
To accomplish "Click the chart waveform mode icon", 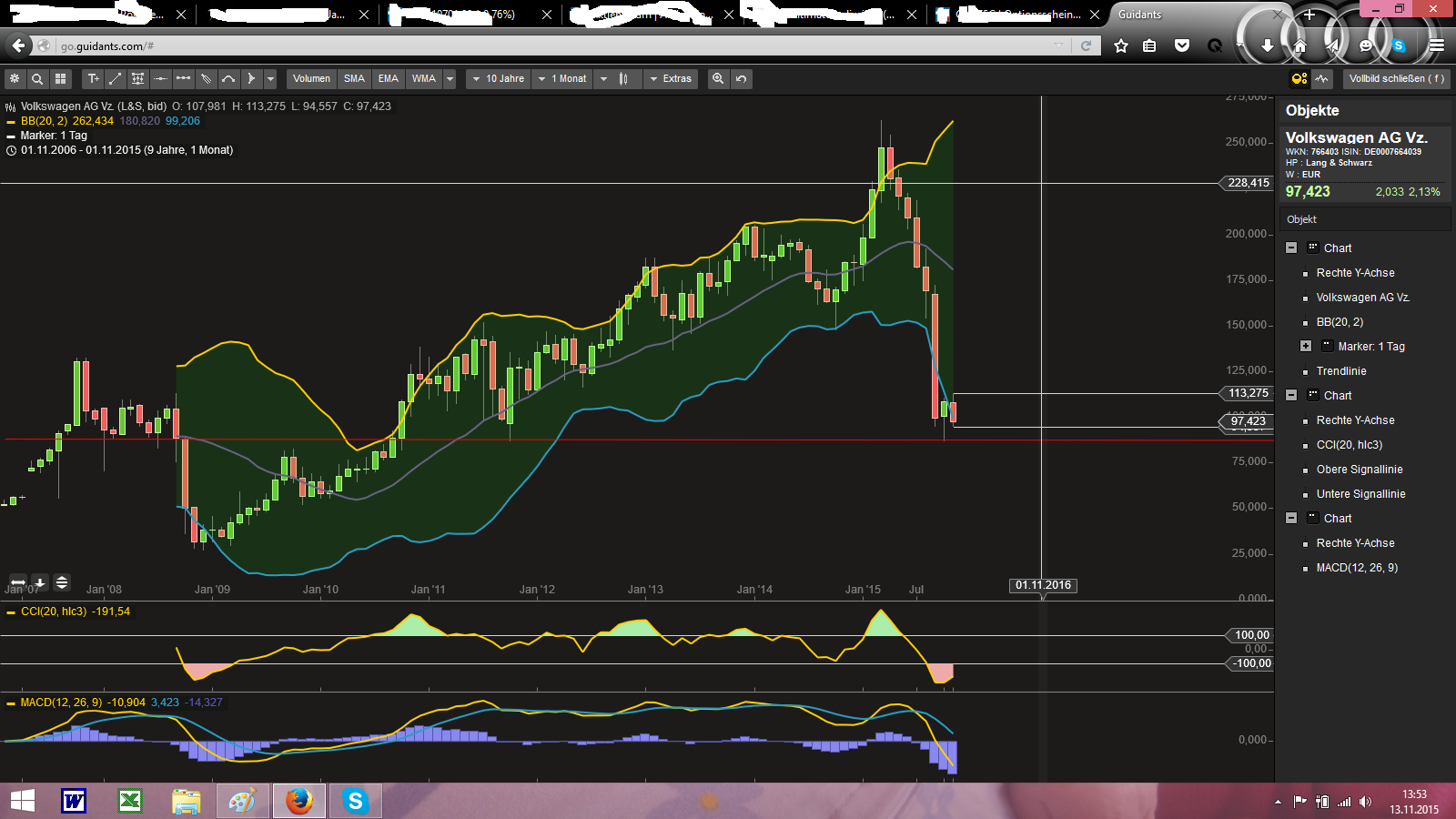I will click(1322, 79).
